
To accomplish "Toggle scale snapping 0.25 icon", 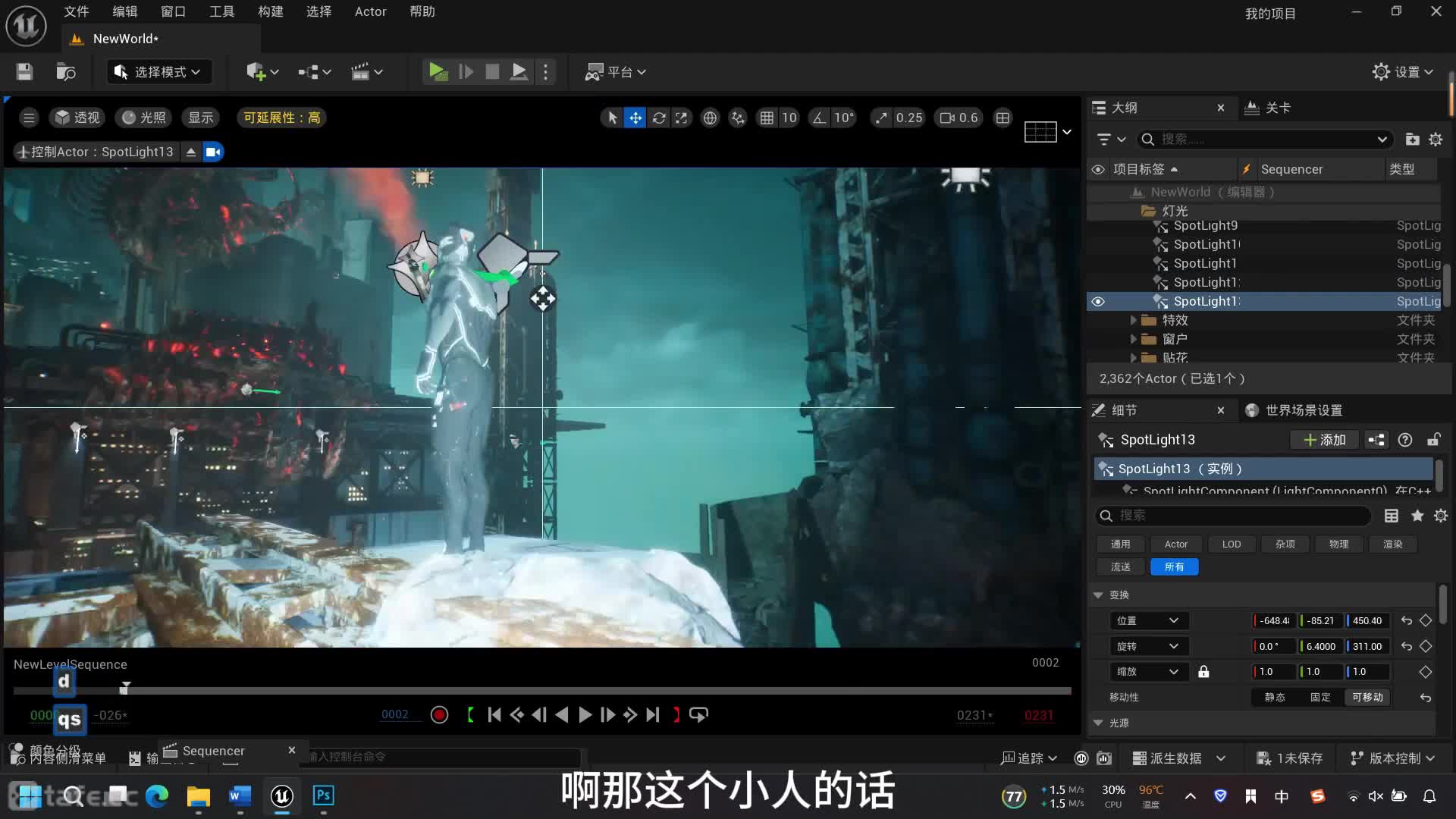I will tap(881, 118).
